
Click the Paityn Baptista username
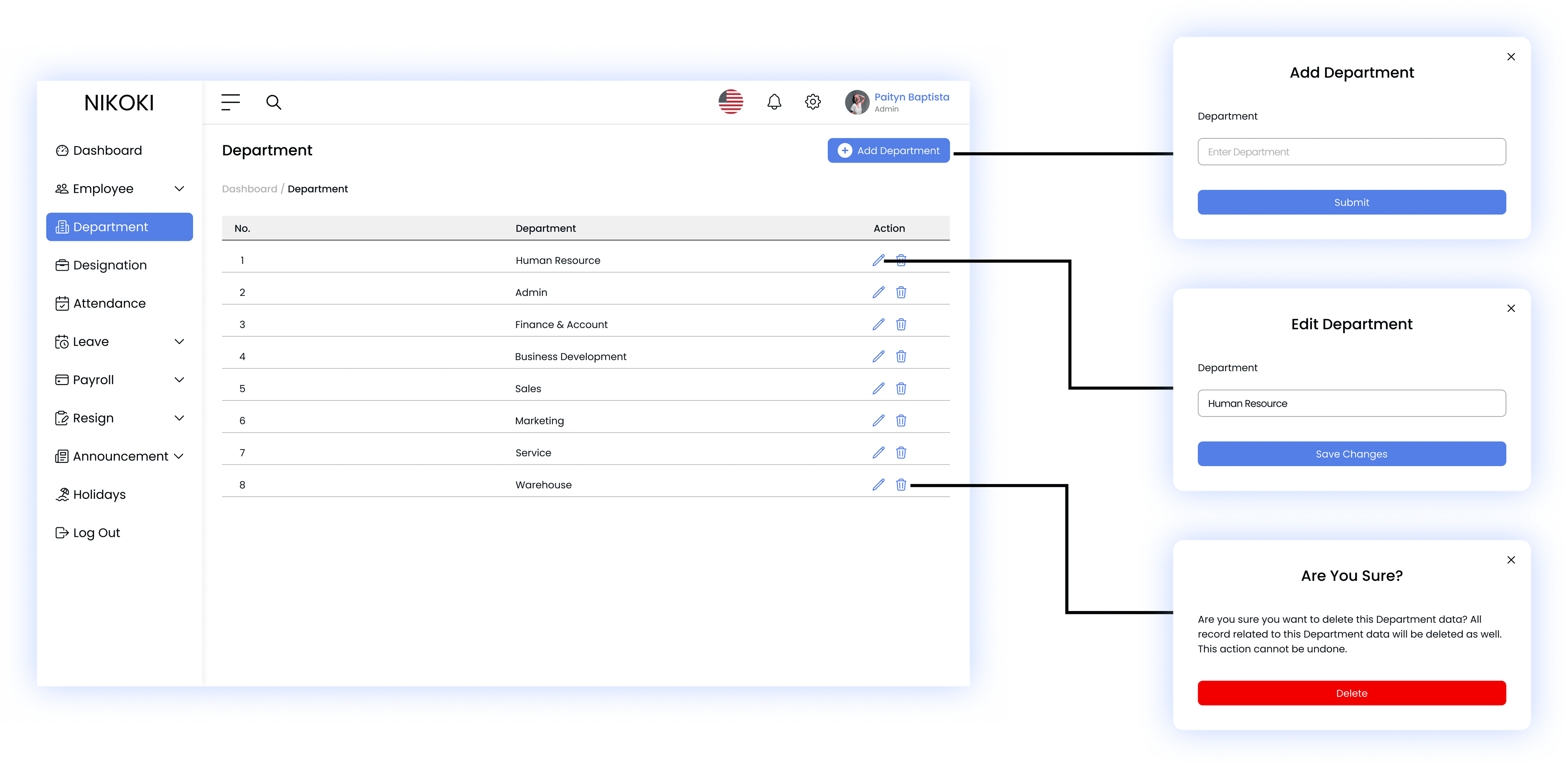point(911,98)
